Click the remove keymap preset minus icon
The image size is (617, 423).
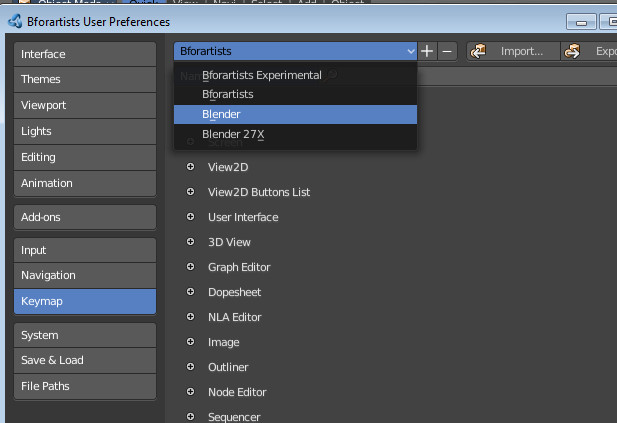point(447,51)
